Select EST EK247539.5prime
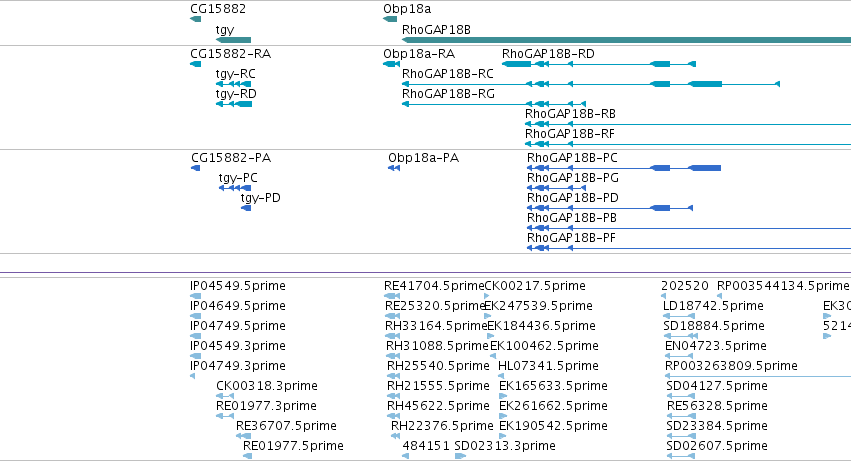851x461 pixels. tap(538, 306)
